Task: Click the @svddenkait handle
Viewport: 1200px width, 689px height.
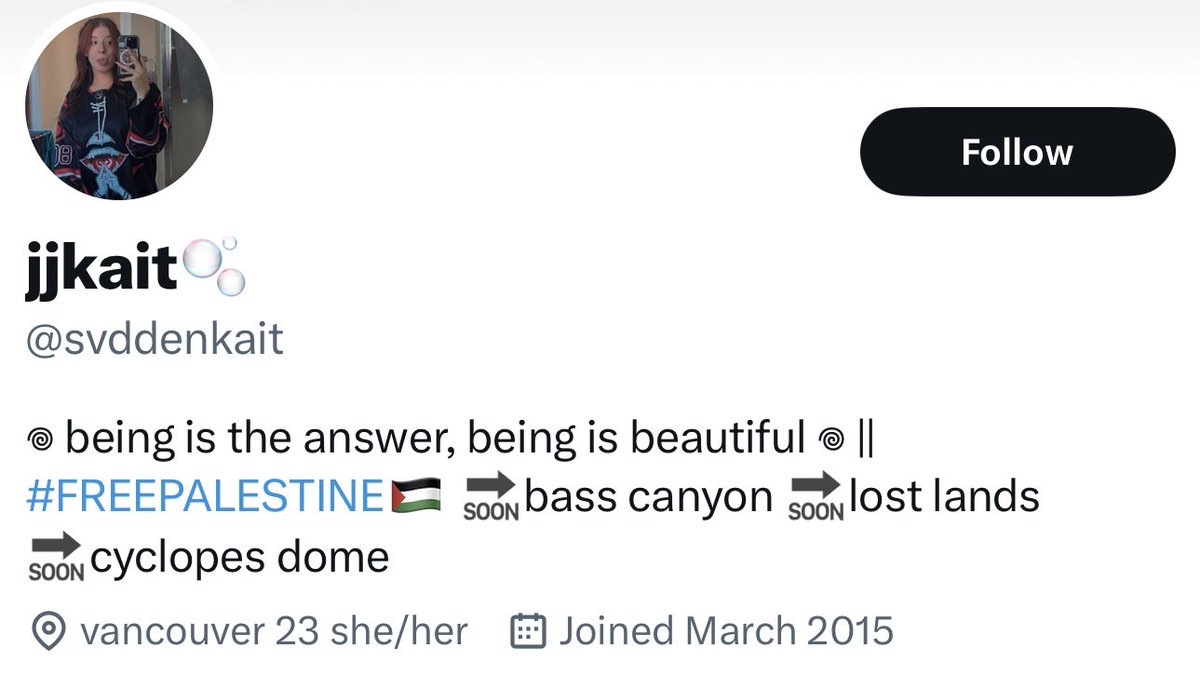Action: tap(155, 340)
